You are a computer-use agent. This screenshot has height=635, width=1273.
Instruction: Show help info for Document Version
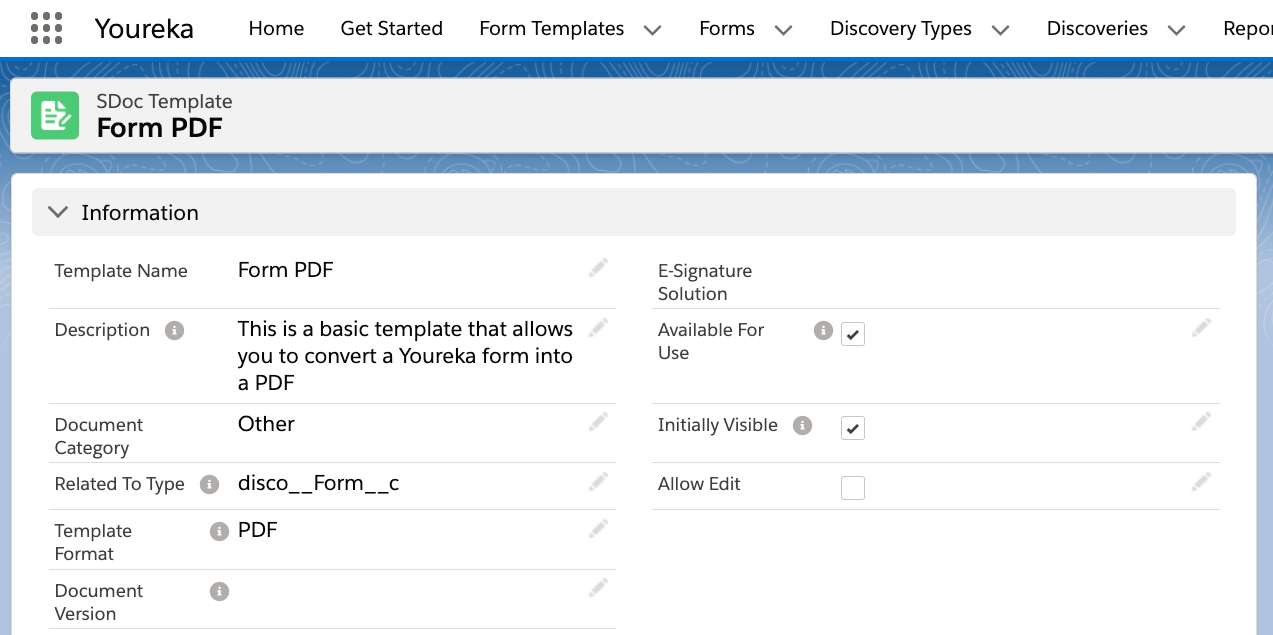219,591
